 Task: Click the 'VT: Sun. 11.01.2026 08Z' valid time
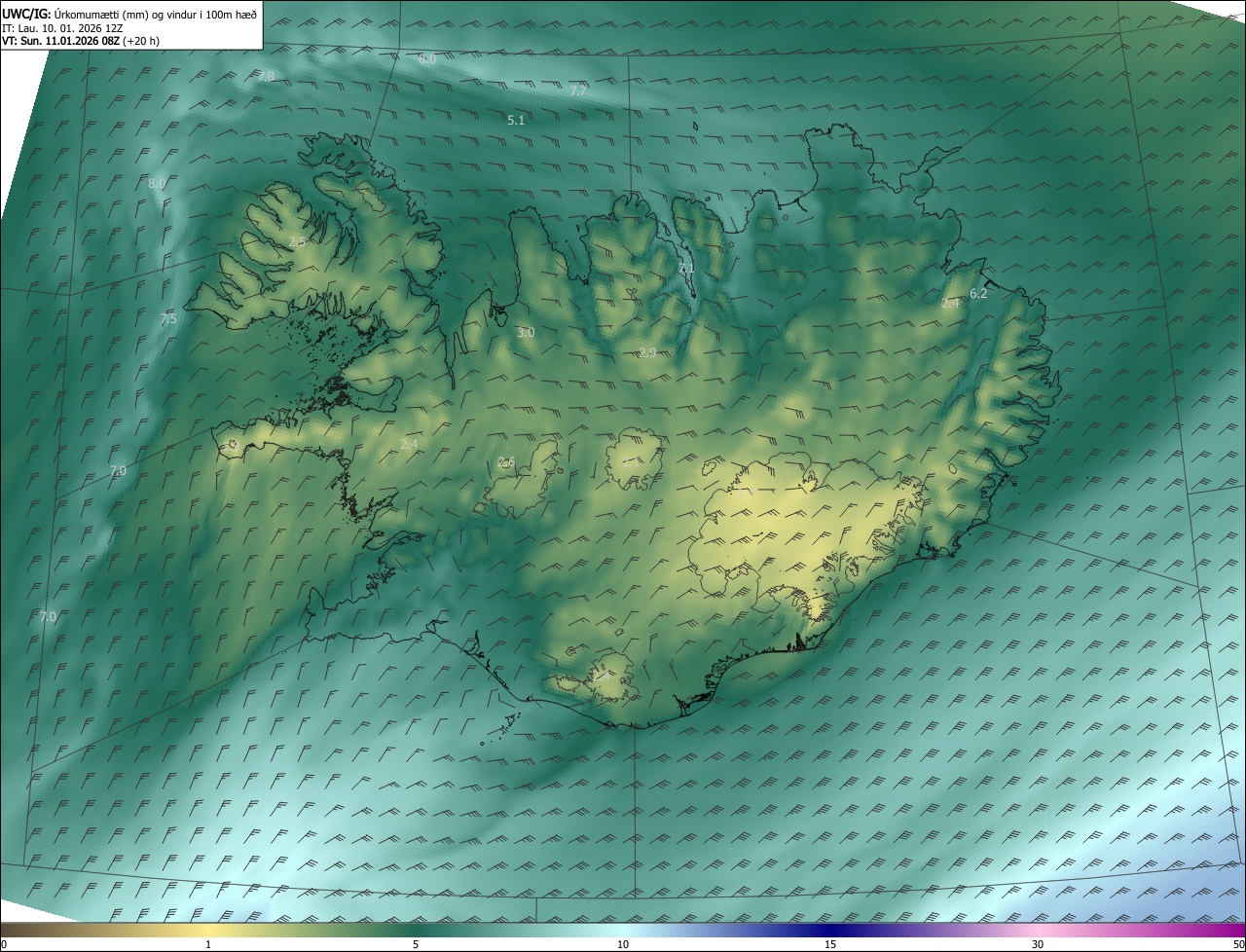pyautogui.click(x=60, y=41)
